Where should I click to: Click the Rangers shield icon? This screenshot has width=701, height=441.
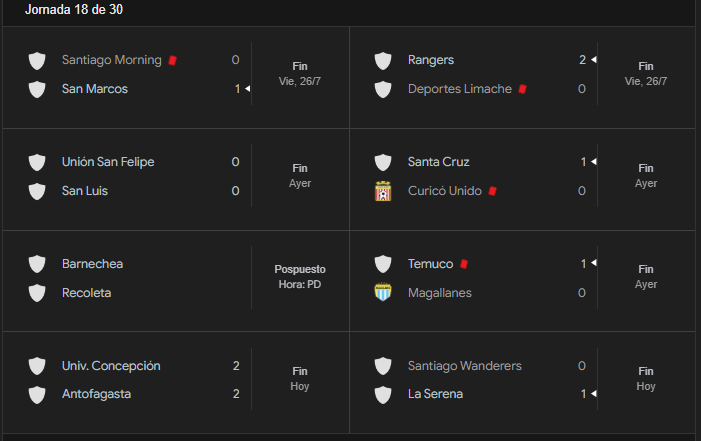[x=383, y=60]
